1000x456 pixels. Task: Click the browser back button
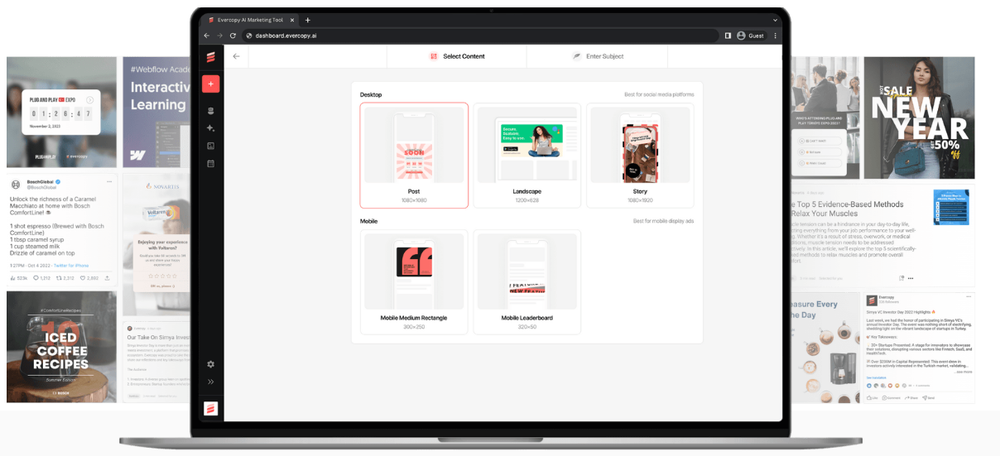(207, 36)
